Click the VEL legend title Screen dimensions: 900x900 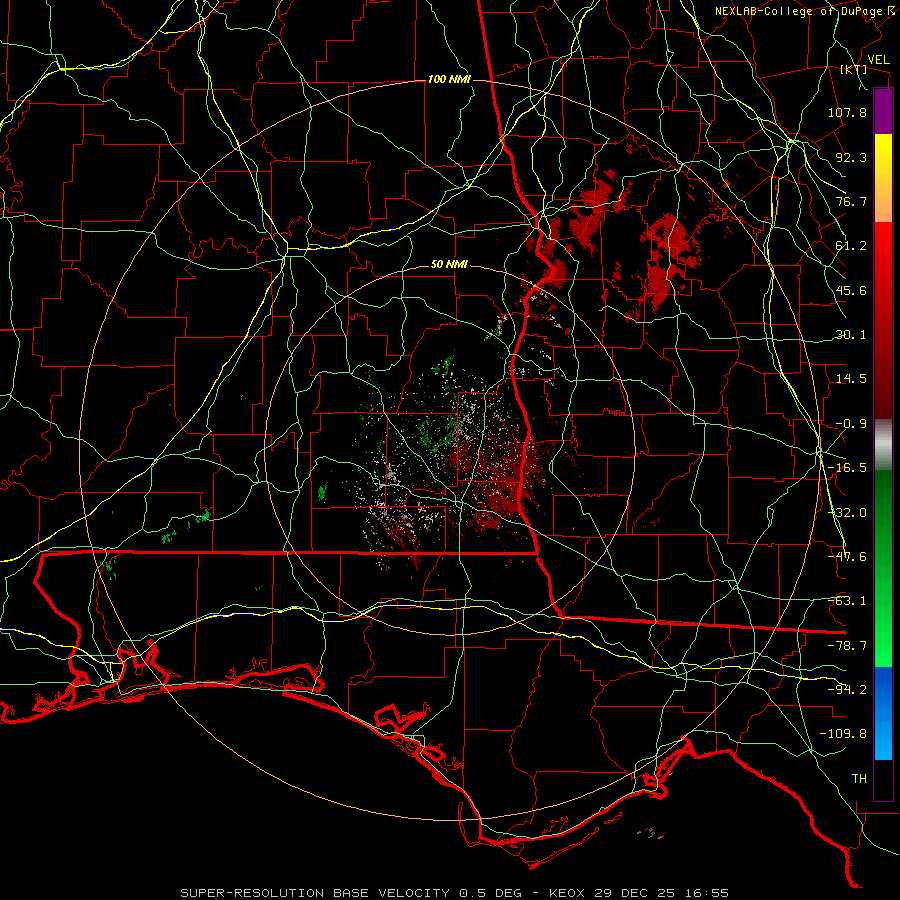pyautogui.click(x=878, y=60)
